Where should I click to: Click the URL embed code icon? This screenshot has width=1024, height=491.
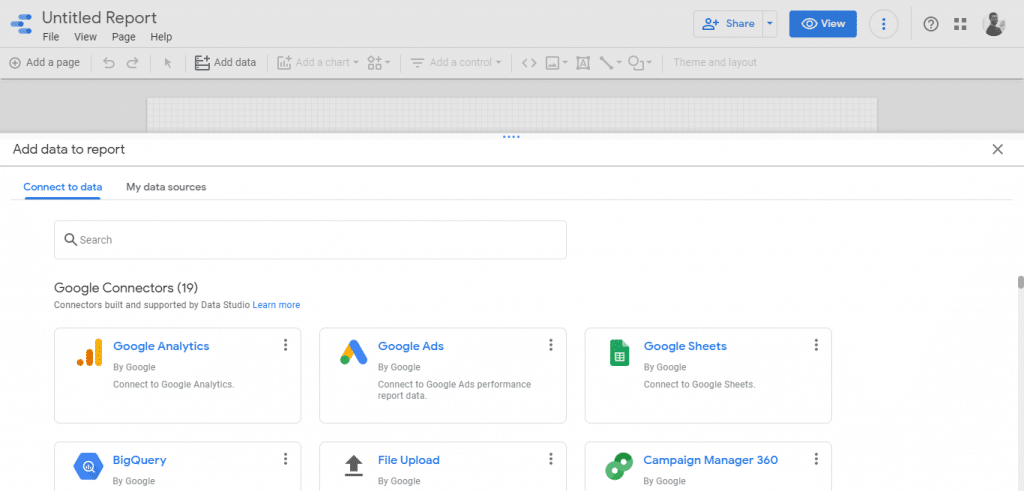529,63
